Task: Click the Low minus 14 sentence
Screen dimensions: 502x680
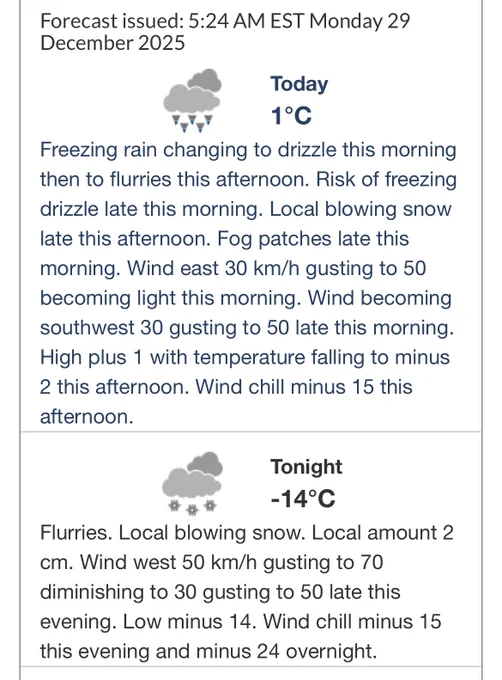Action: pyautogui.click(x=188, y=621)
